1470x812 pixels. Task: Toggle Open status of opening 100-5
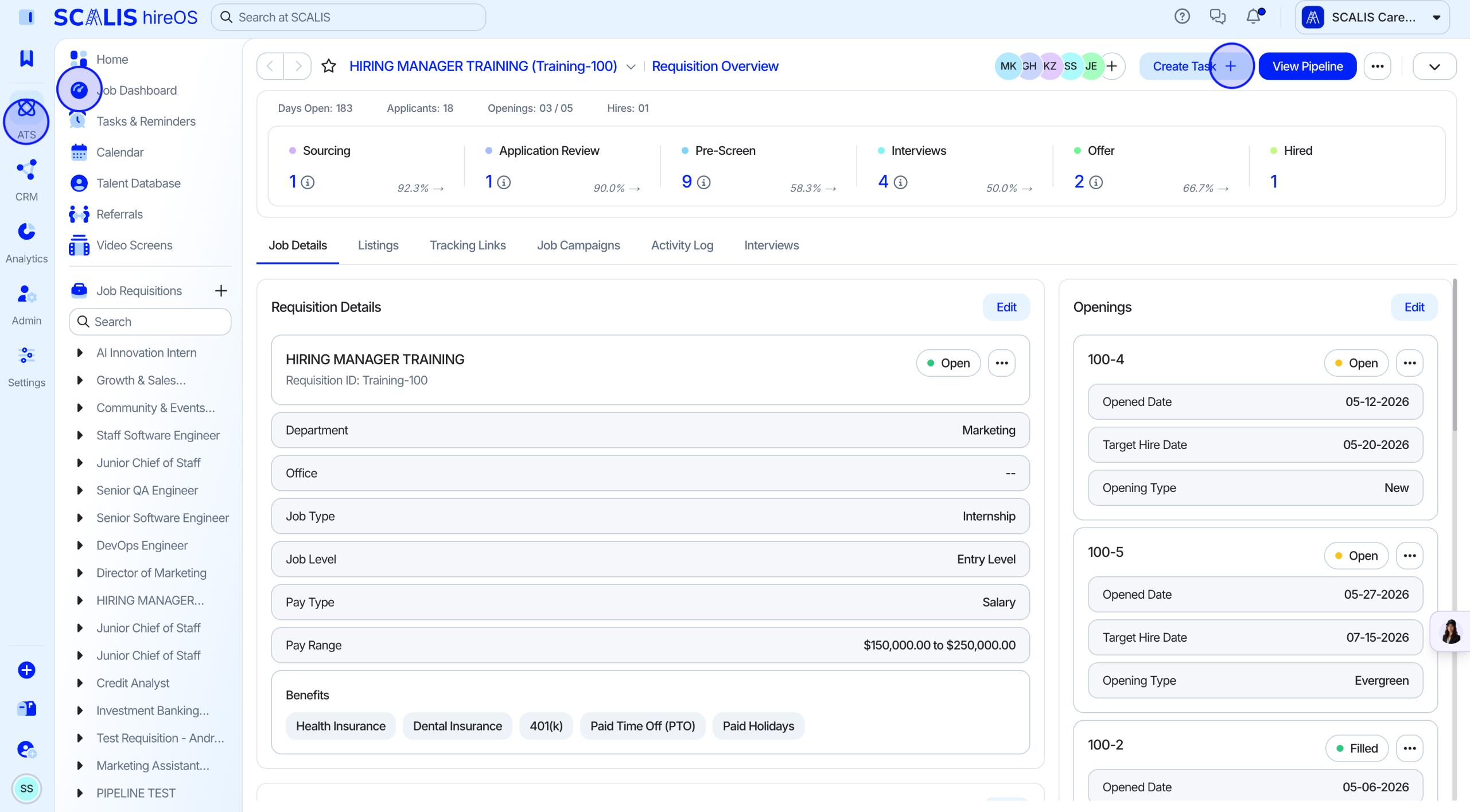tap(1356, 556)
